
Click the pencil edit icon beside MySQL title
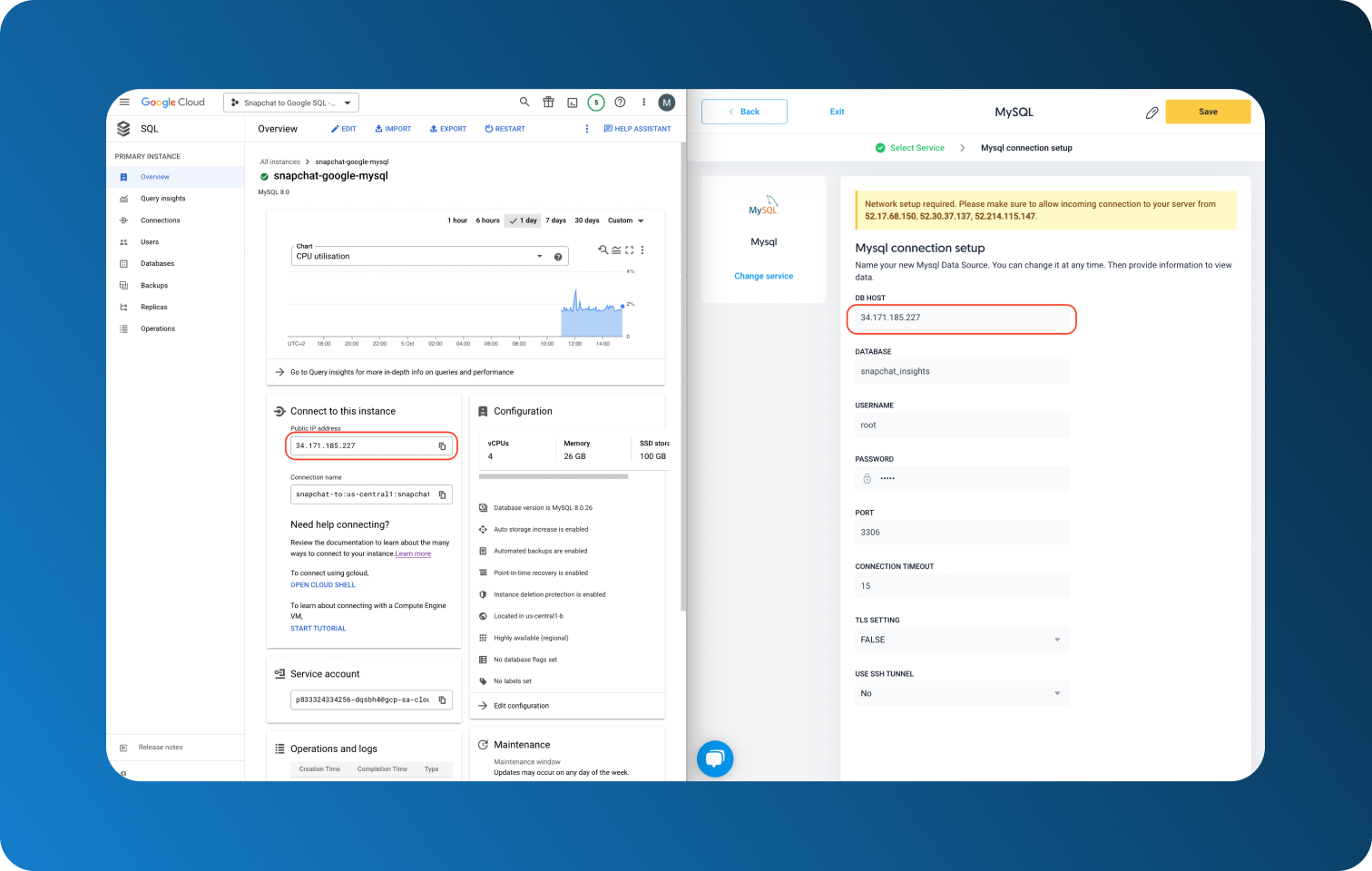point(1151,113)
